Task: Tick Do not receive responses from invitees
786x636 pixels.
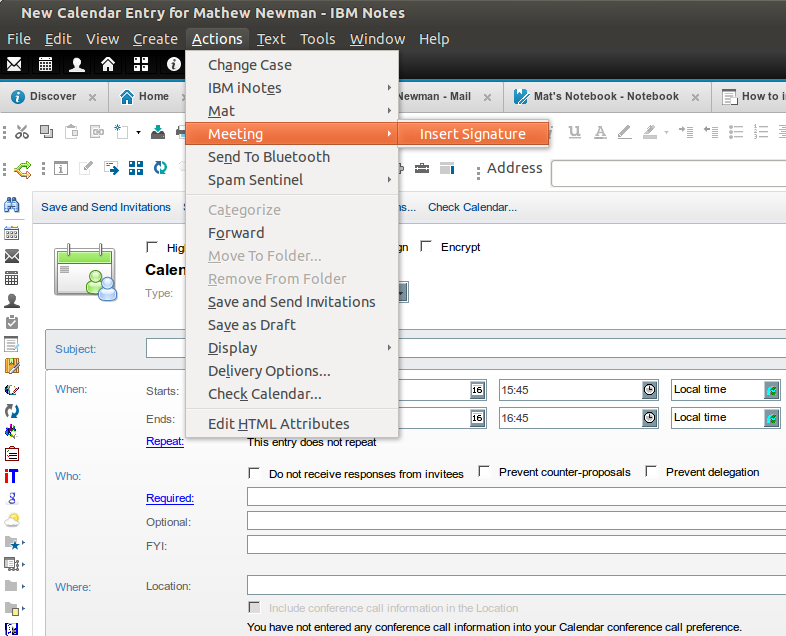Action: click(254, 473)
